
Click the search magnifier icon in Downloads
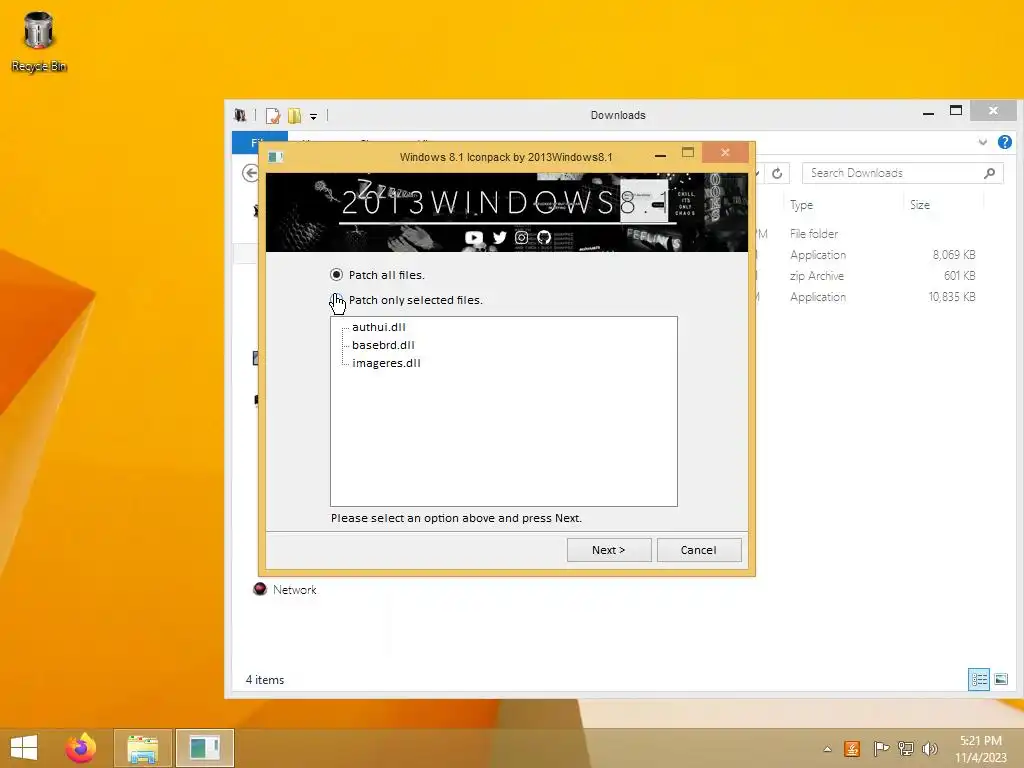989,173
